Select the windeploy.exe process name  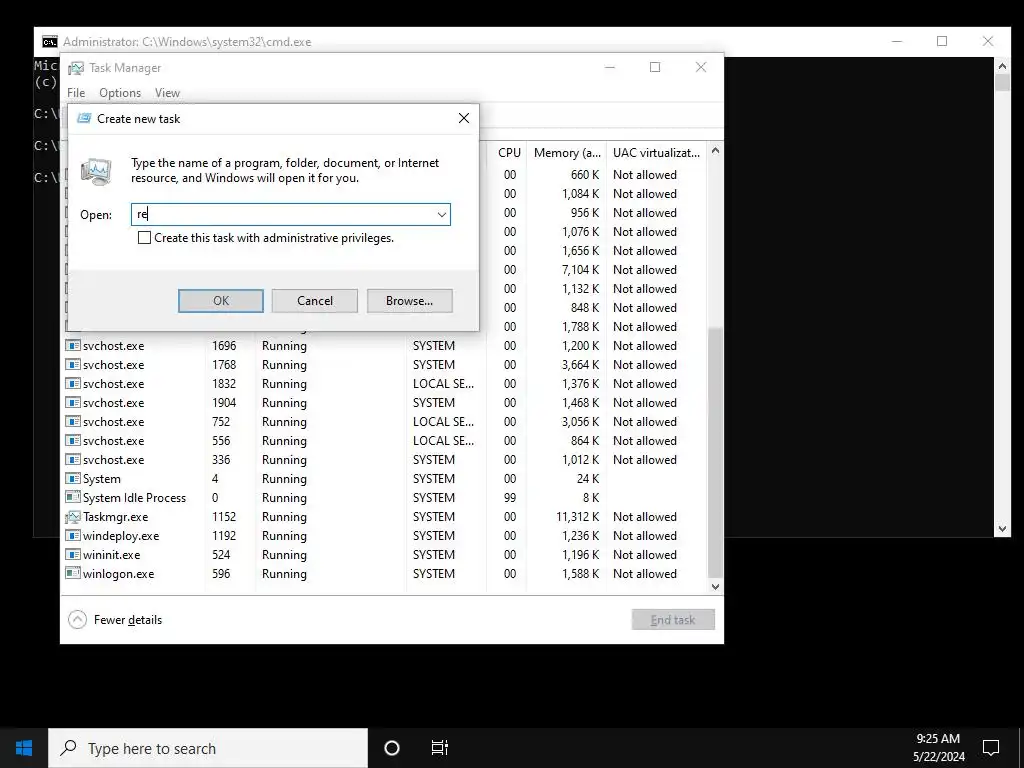121,536
